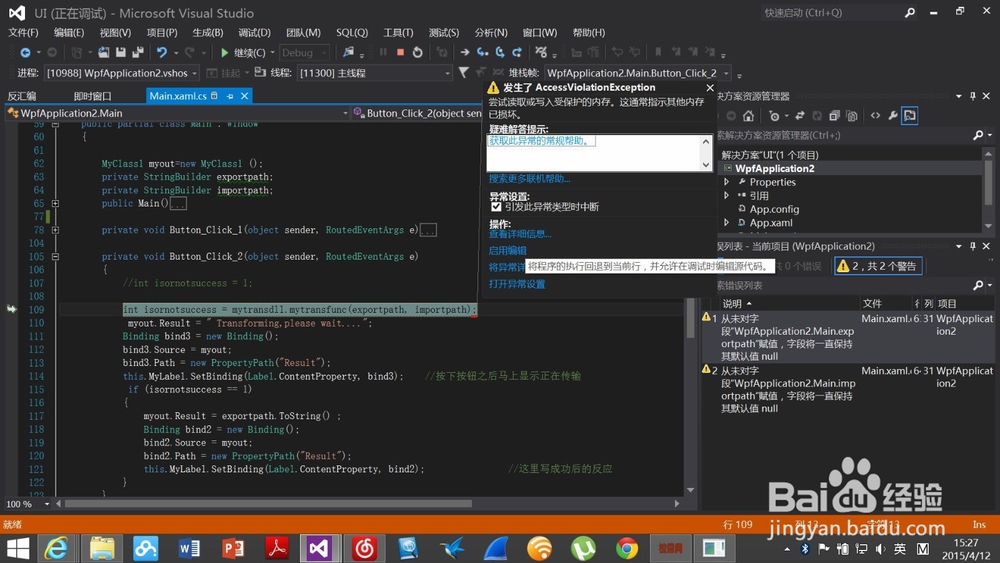Click Sync with Active Document icon
Screen dimensions: 1000x563
800,115
